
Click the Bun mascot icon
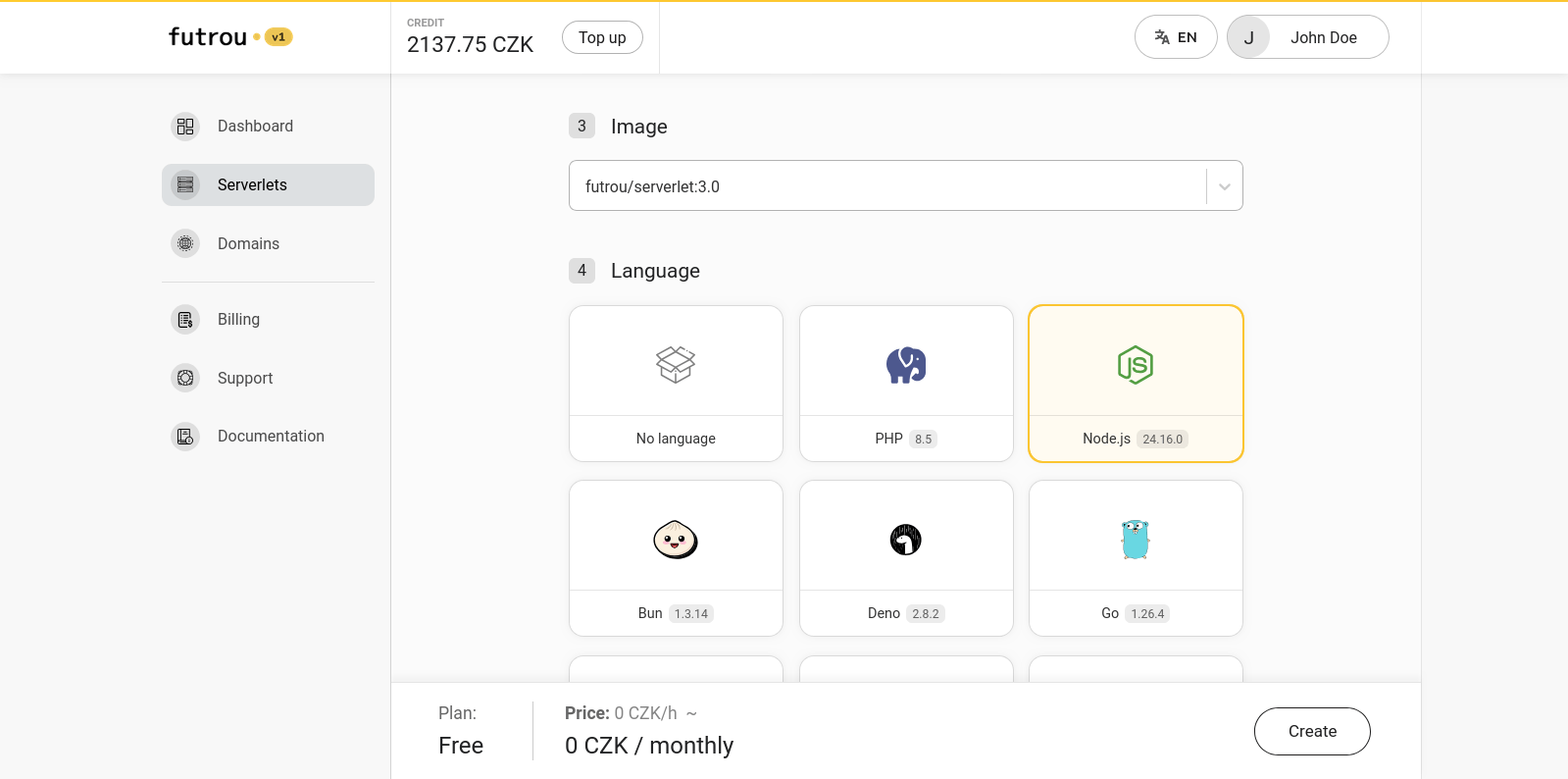676,540
